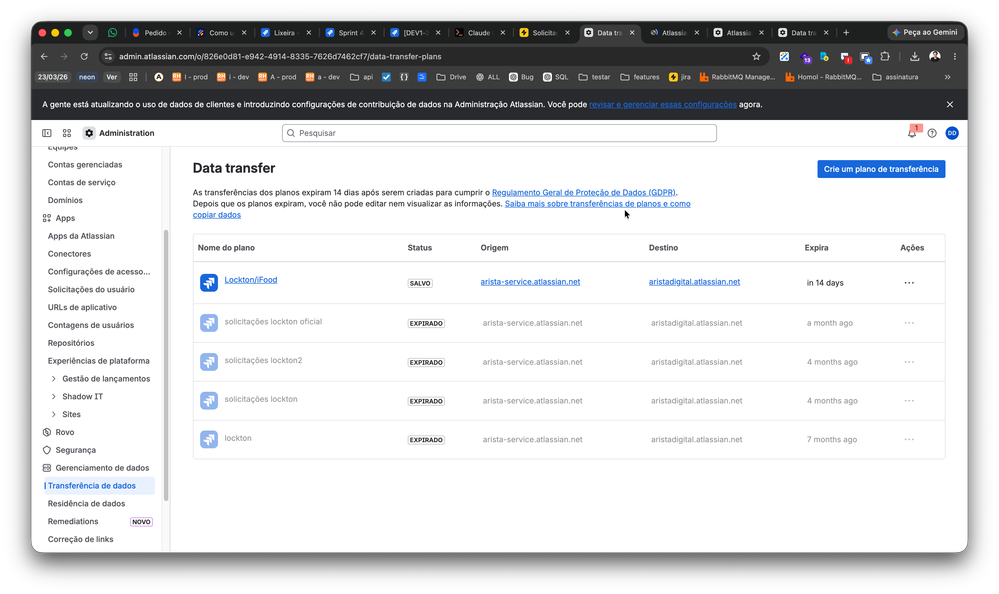Open Remediations in sidebar
The image size is (999, 594).
coord(73,521)
